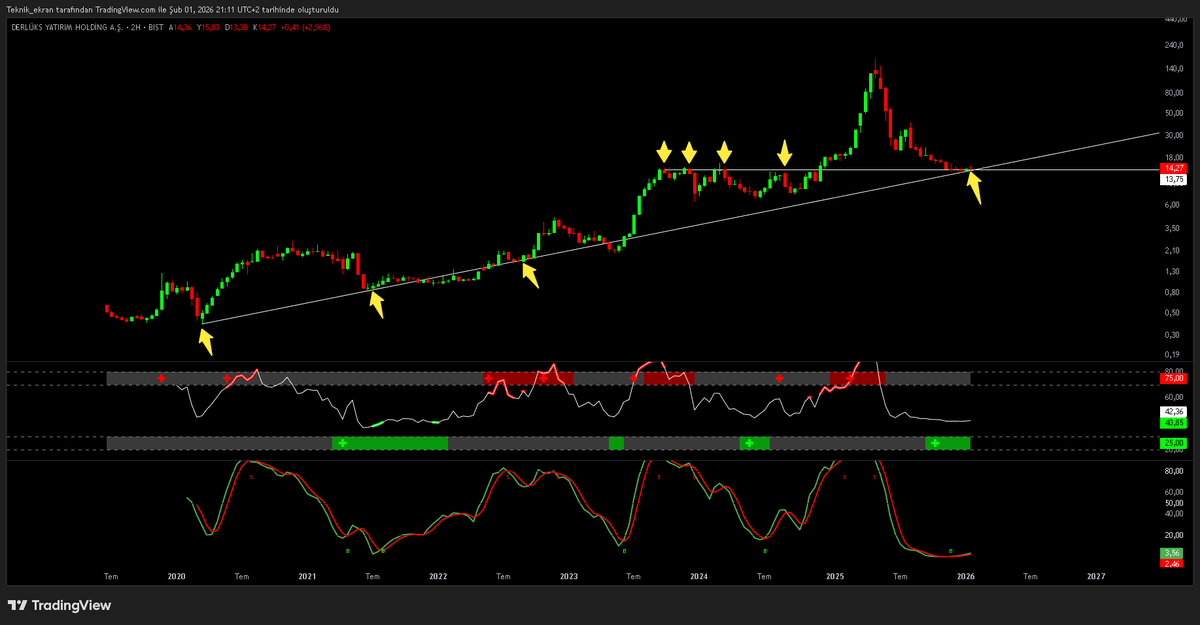1200x625 pixels.
Task: Click the 2023 label on the time axis
Action: pyautogui.click(x=568, y=576)
